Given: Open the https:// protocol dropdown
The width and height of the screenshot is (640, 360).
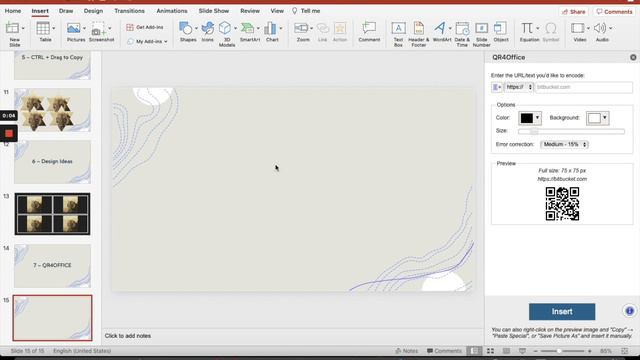Looking at the screenshot, I should point(519,87).
